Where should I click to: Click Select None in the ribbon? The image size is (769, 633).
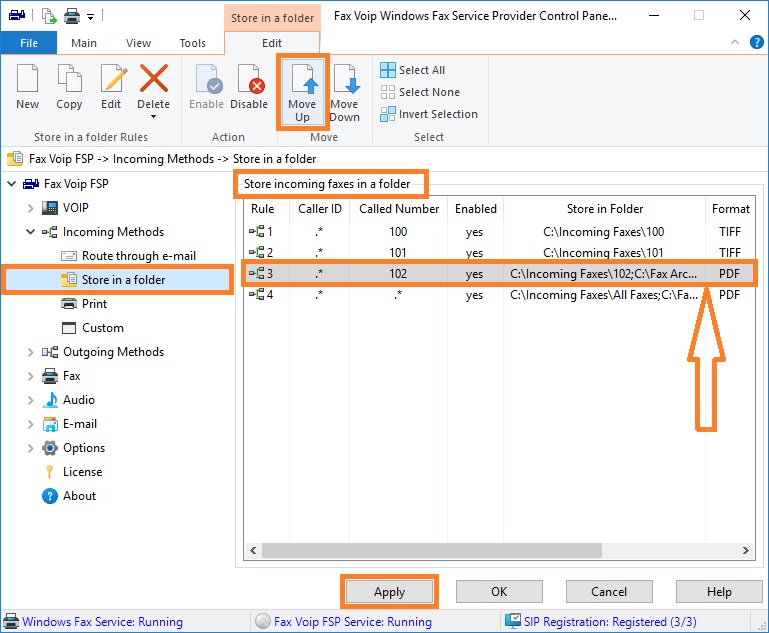click(420, 92)
